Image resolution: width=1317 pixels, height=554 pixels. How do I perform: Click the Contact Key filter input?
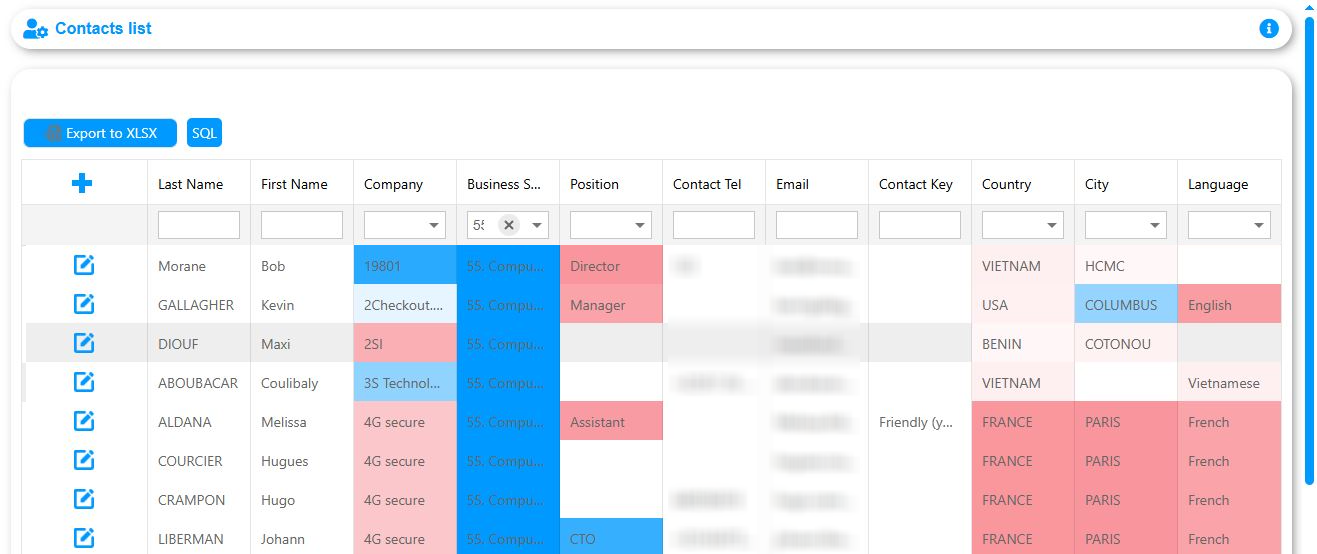point(920,225)
